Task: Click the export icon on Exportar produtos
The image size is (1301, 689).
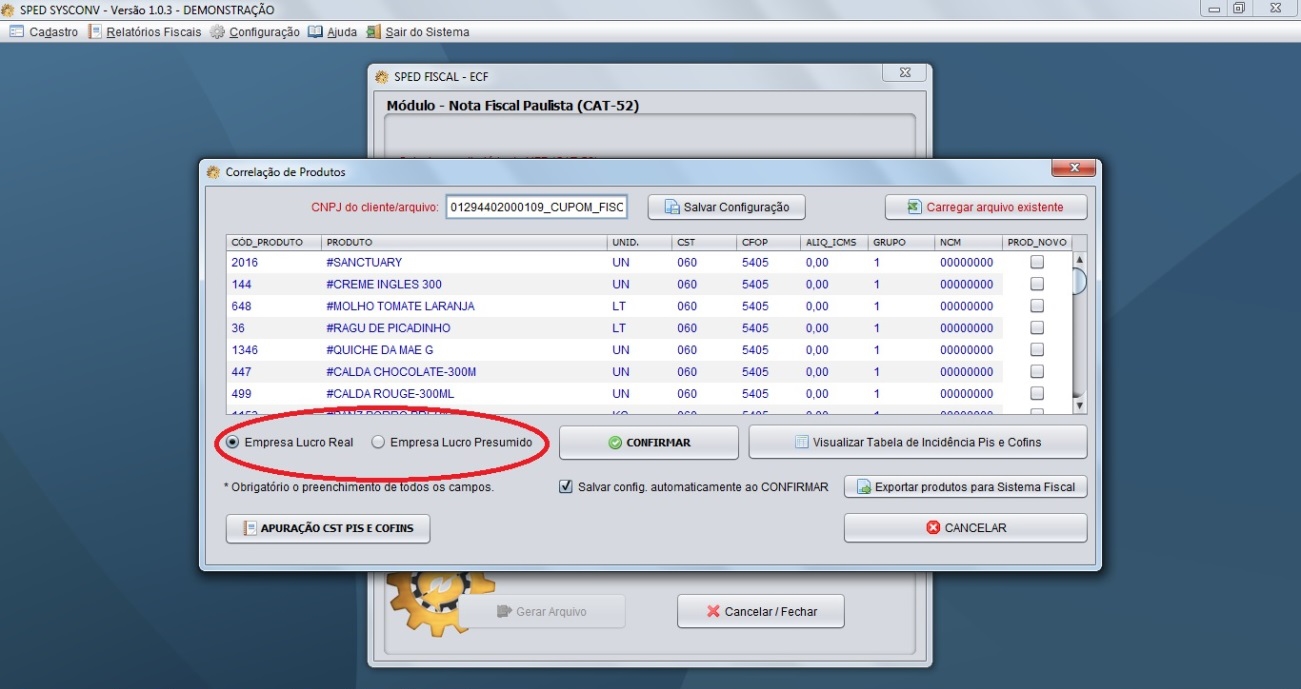Action: click(x=862, y=487)
